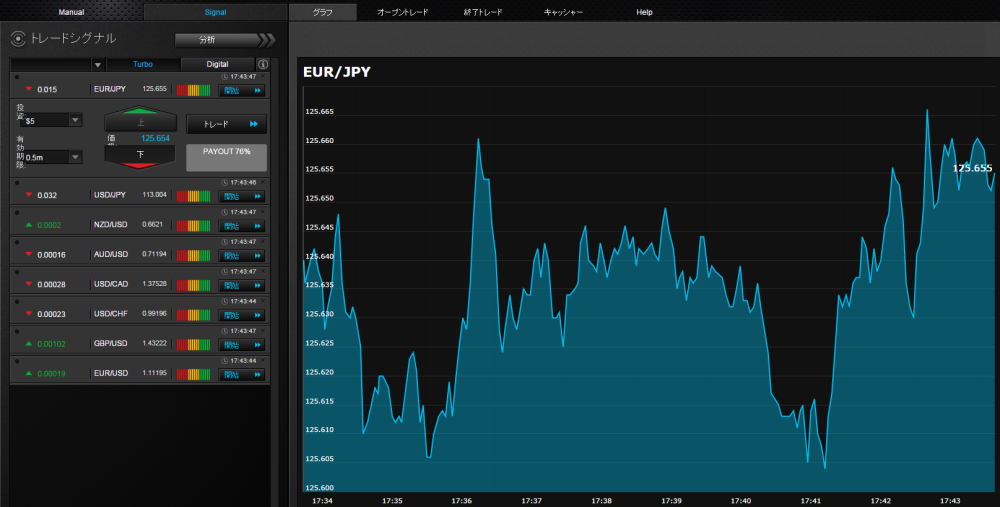Toggle the status dot on GBP/USD row

point(17,332)
